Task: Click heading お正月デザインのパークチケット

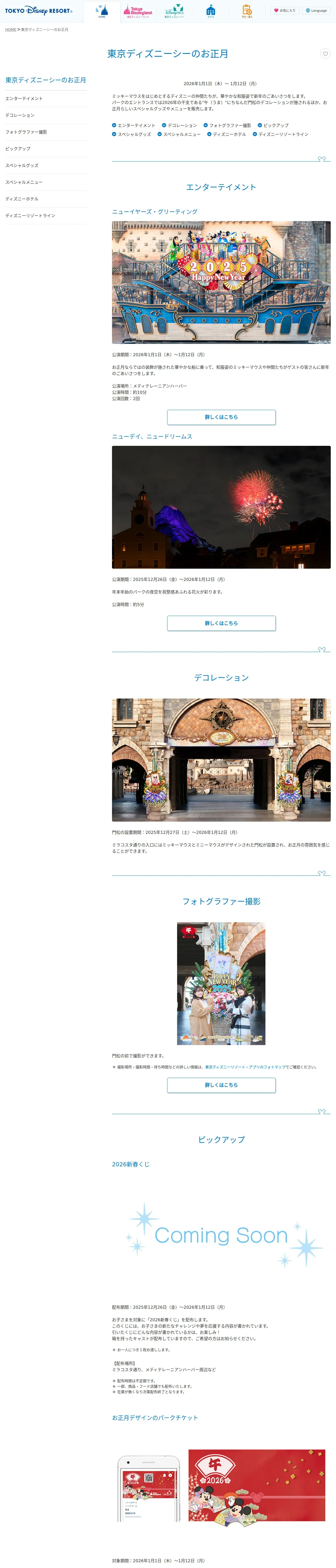Action: click(x=155, y=1418)
